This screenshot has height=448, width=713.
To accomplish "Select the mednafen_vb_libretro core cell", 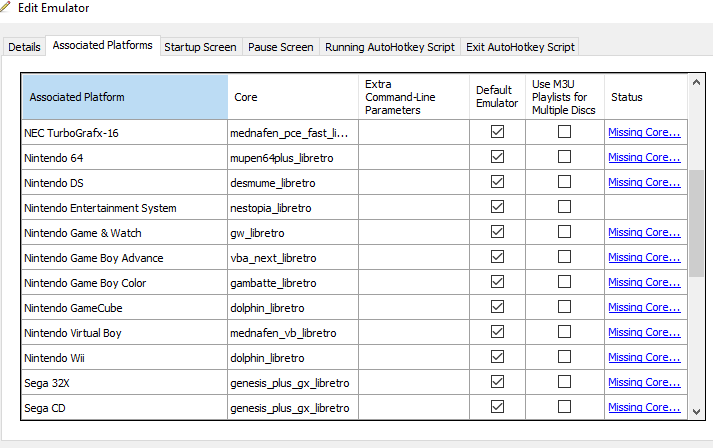I will (x=293, y=332).
